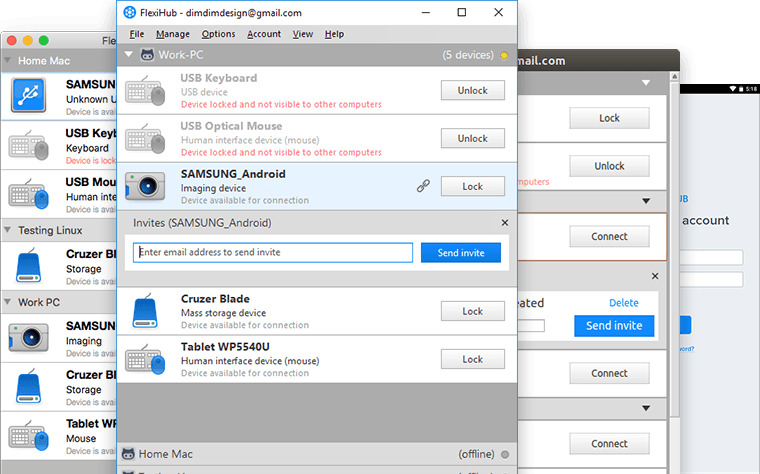Image resolution: width=760 pixels, height=474 pixels.
Task: Close the invite panel in Linux window
Action: click(x=655, y=276)
